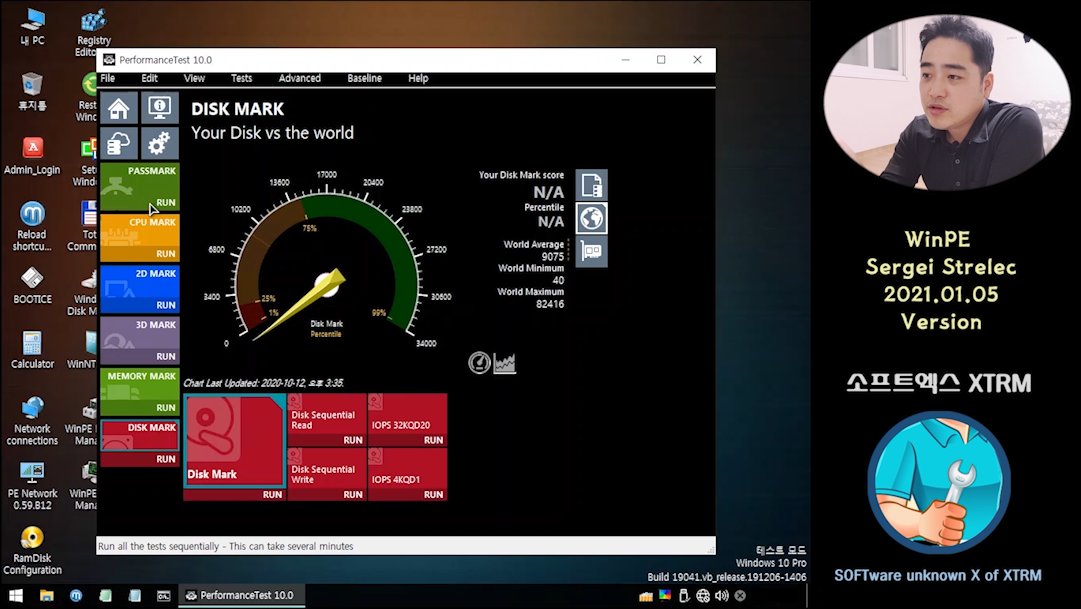Click the save results document icon
This screenshot has height=609, width=1081.
592,186
